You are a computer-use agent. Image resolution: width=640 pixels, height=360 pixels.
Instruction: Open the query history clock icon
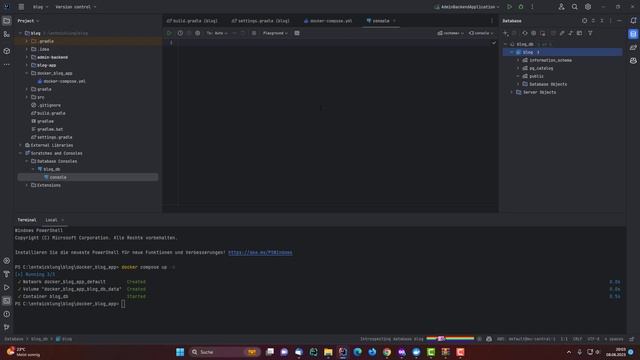[180, 33]
